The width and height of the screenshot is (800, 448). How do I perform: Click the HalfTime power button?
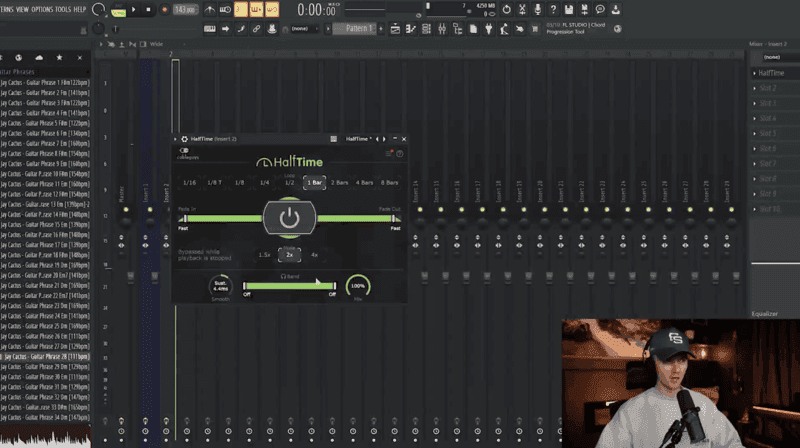[289, 218]
